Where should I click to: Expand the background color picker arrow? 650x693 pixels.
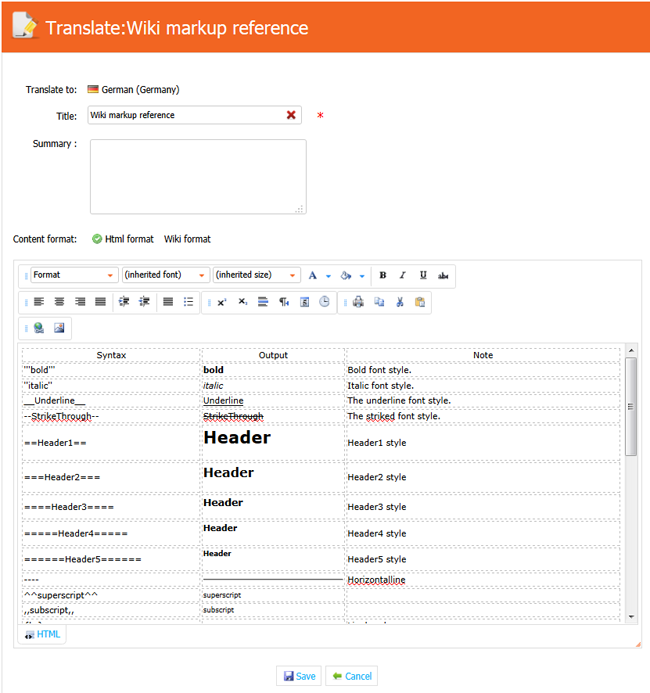[362, 276]
